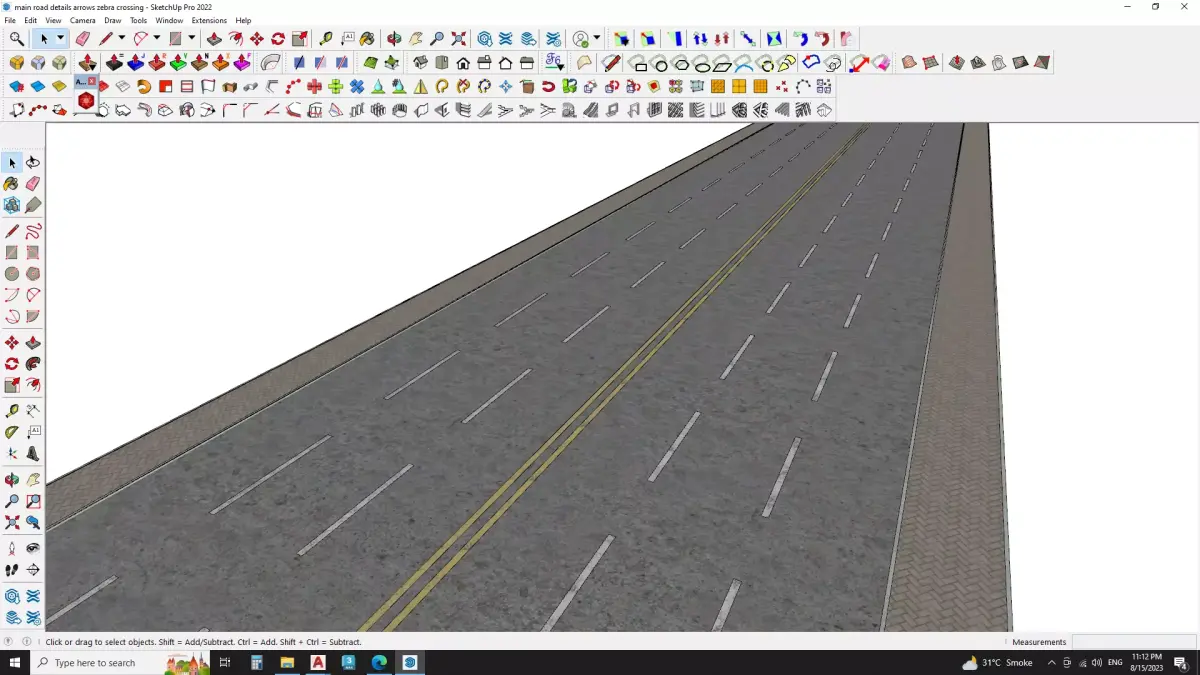This screenshot has width=1200, height=675.
Task: Open the Arc tool dropdown arrow
Action: [x=157, y=38]
